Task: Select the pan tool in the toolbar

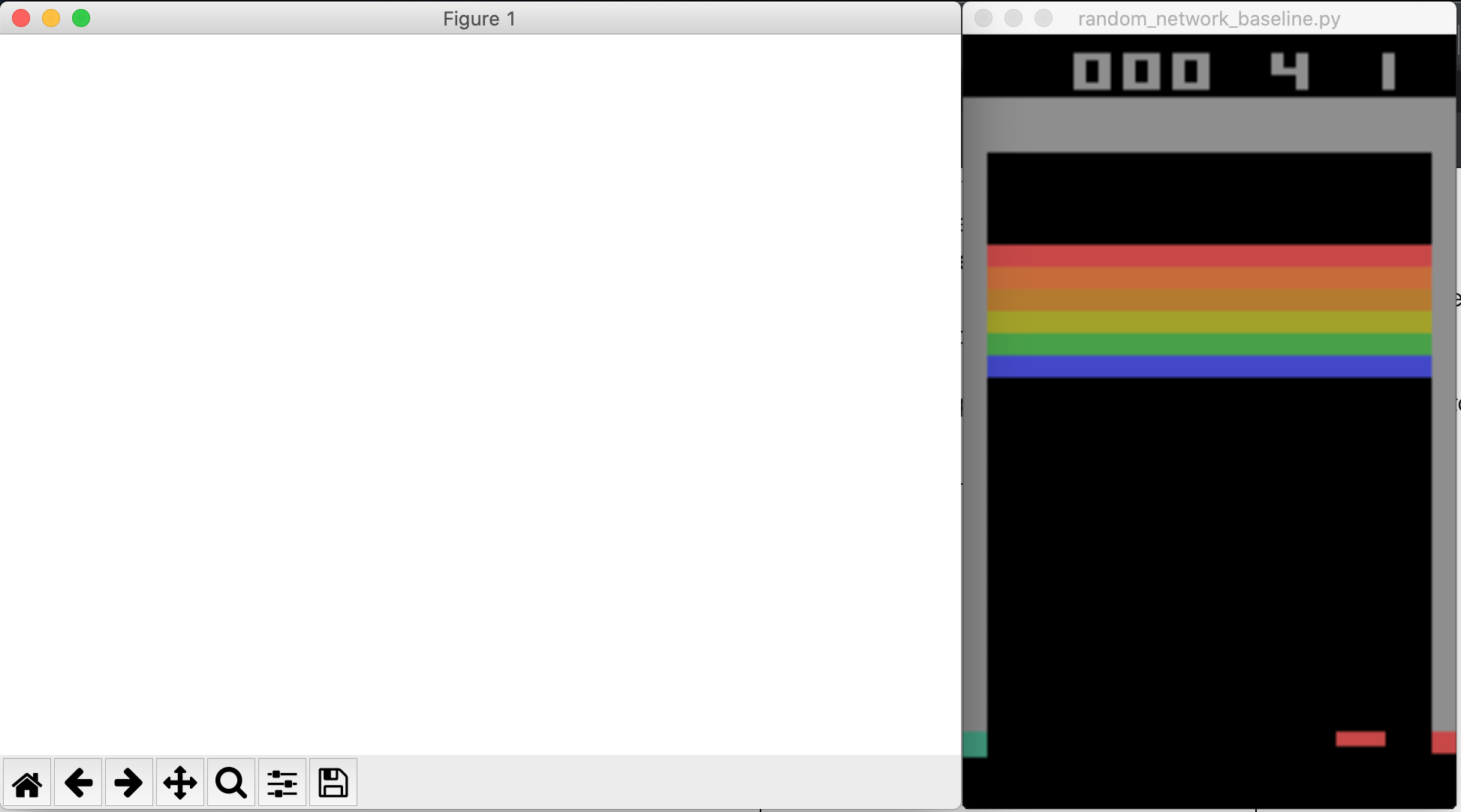Action: pos(179,782)
